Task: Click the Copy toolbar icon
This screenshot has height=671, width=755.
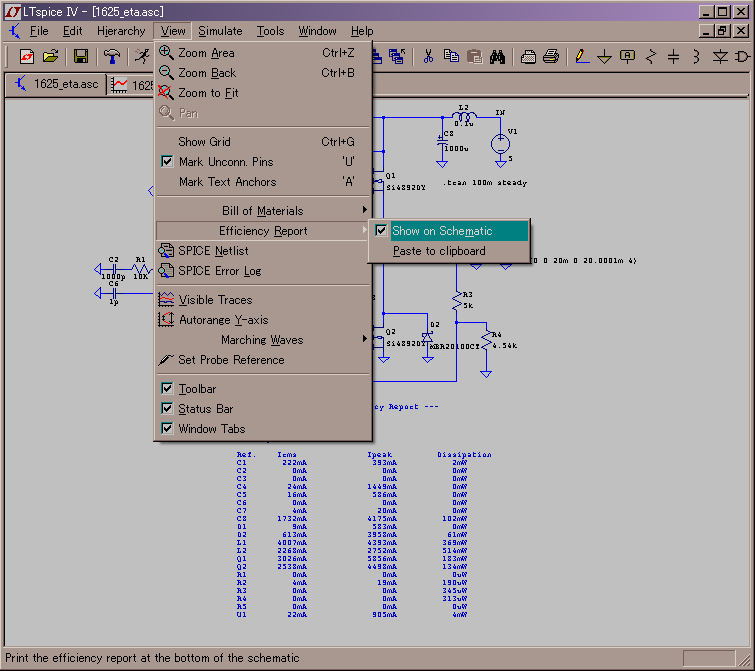Action: tap(451, 56)
